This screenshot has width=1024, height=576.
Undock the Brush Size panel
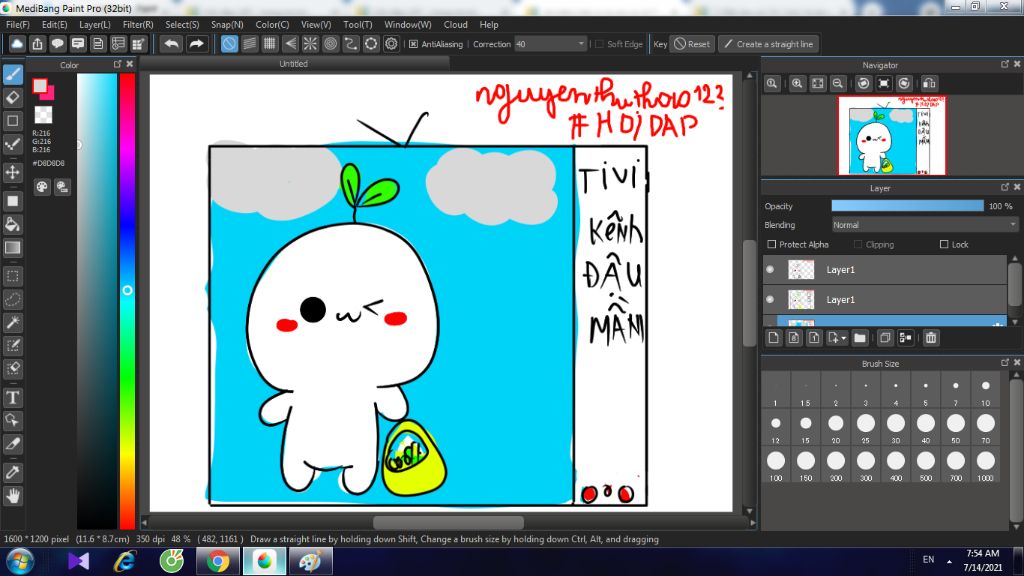[1005, 362]
